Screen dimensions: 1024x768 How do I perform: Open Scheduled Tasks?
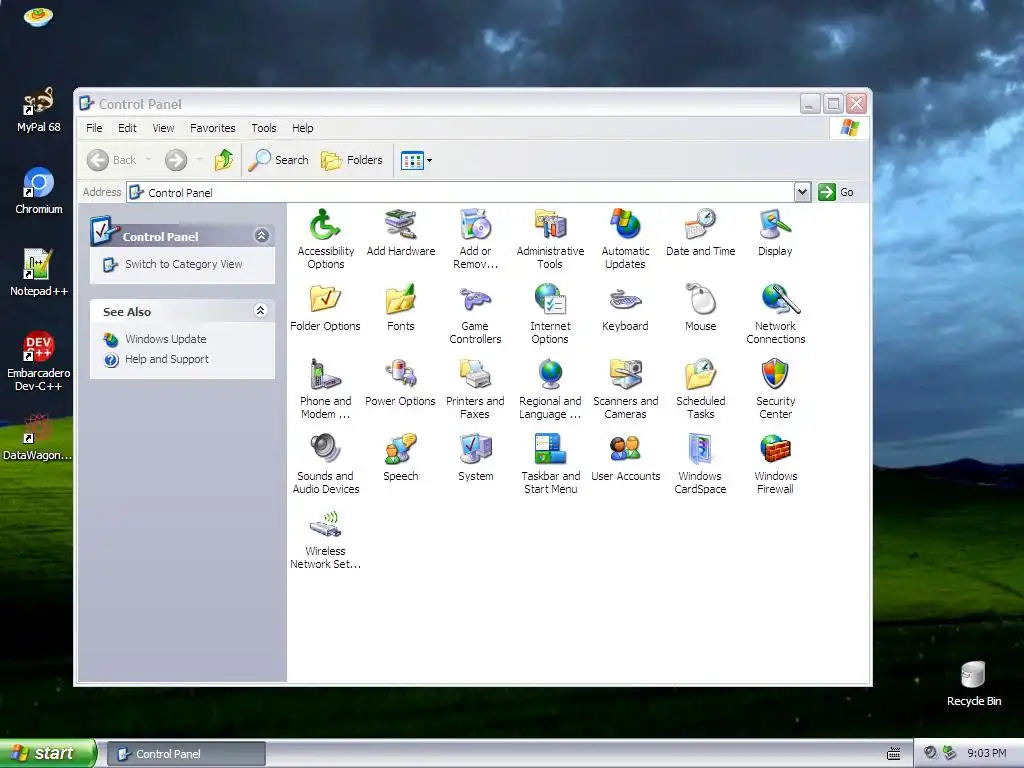[700, 389]
